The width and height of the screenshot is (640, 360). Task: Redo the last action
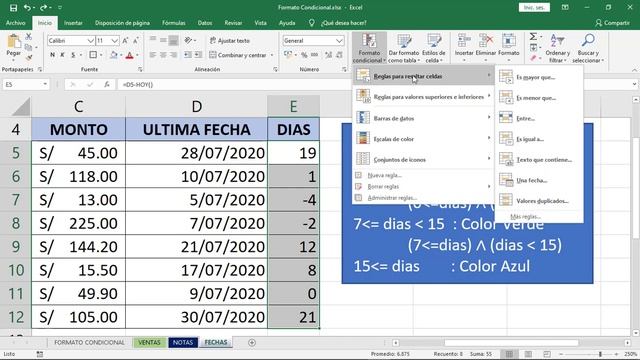tap(43, 7)
